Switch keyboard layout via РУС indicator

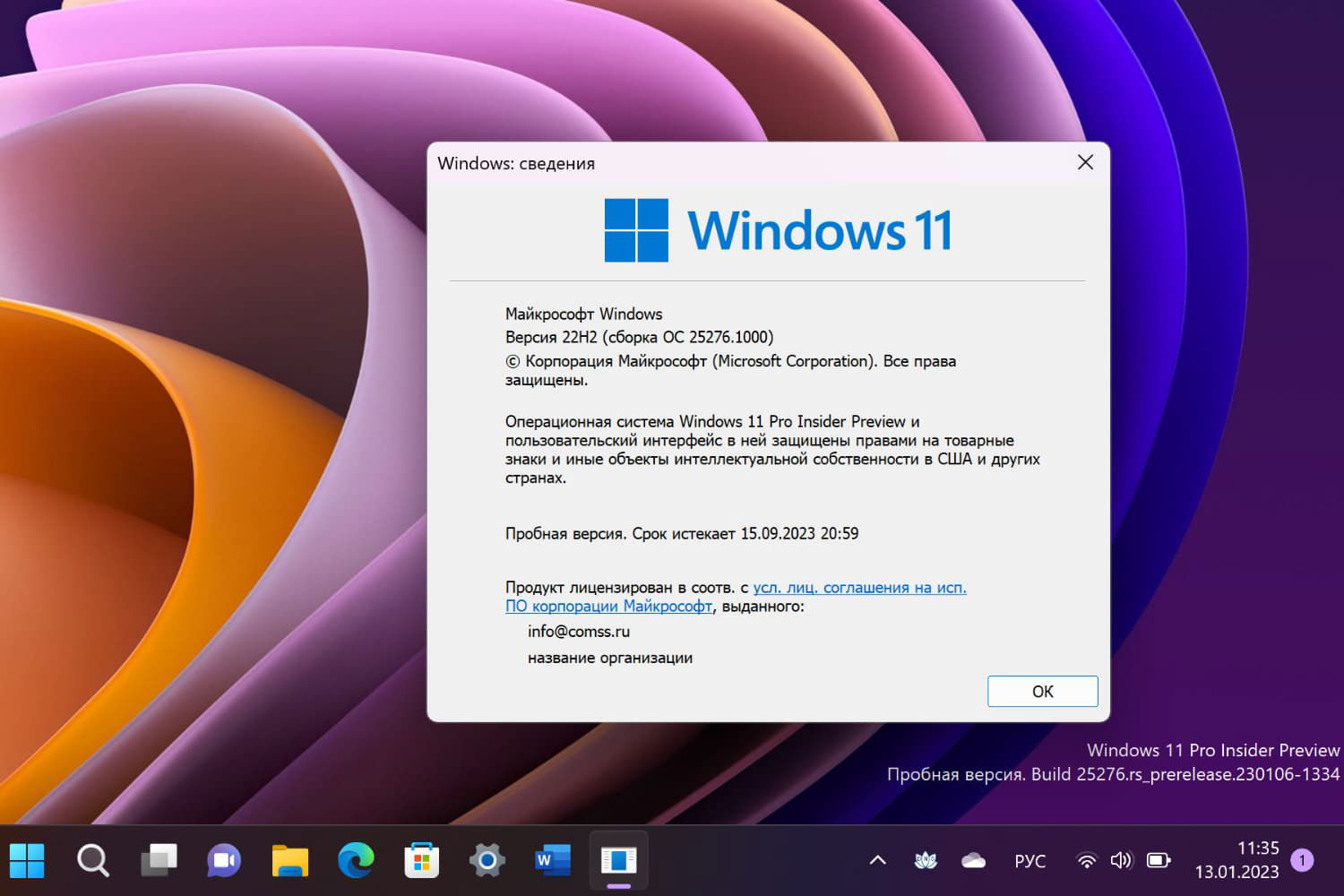tap(1030, 860)
